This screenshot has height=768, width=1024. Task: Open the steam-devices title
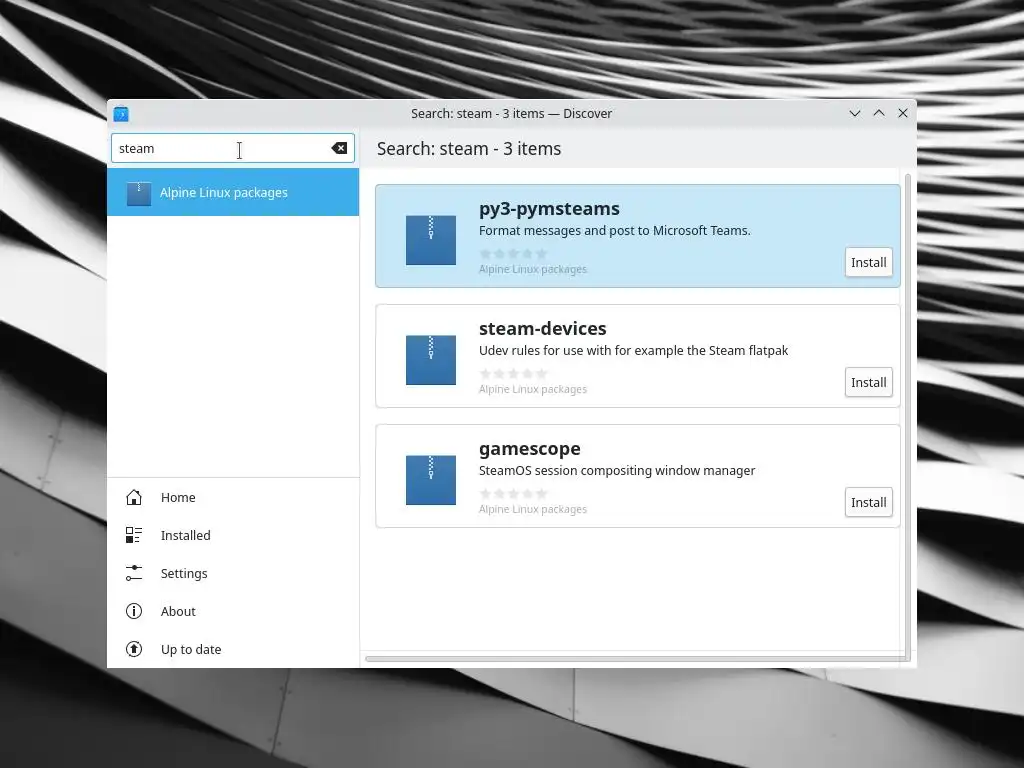pyautogui.click(x=543, y=328)
